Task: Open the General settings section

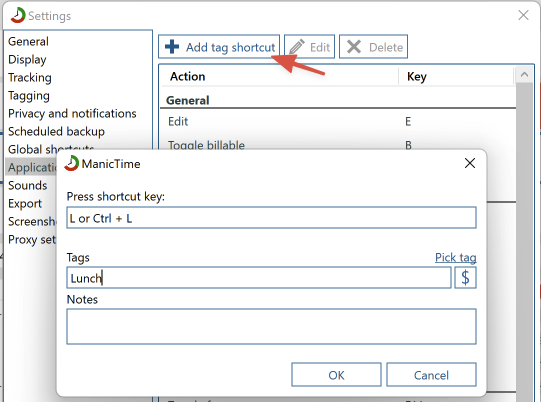Action: (x=28, y=41)
